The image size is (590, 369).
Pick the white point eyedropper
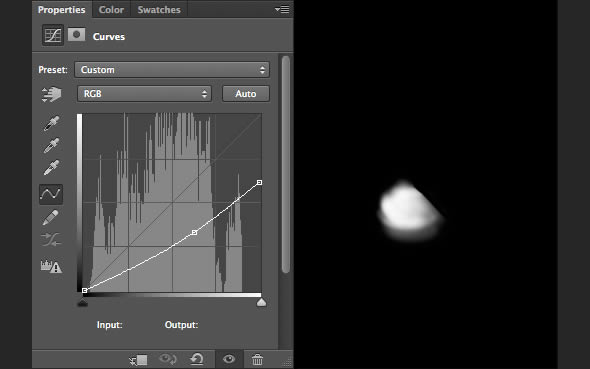[x=51, y=168]
